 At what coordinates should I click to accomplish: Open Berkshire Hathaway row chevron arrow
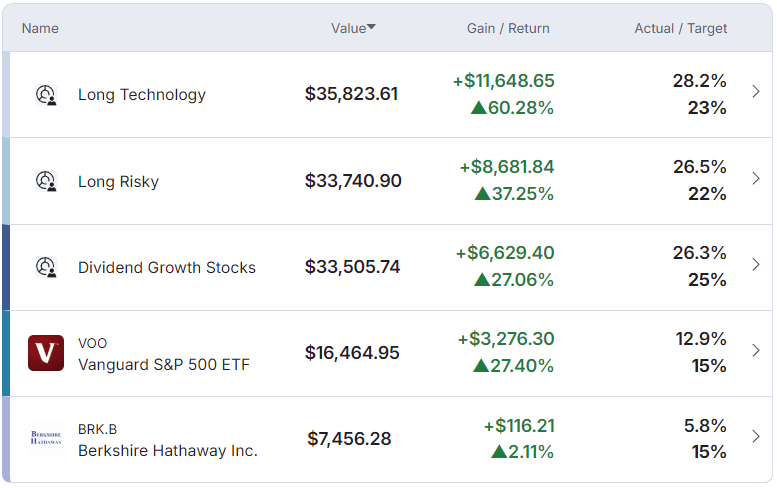[756, 437]
